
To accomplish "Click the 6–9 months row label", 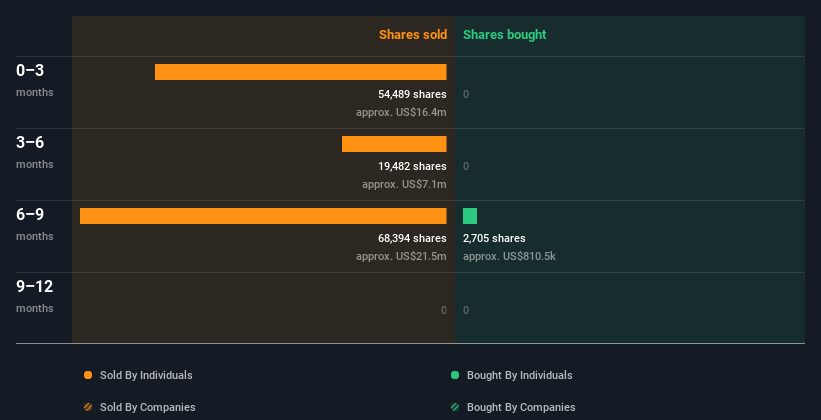I will tap(35, 224).
